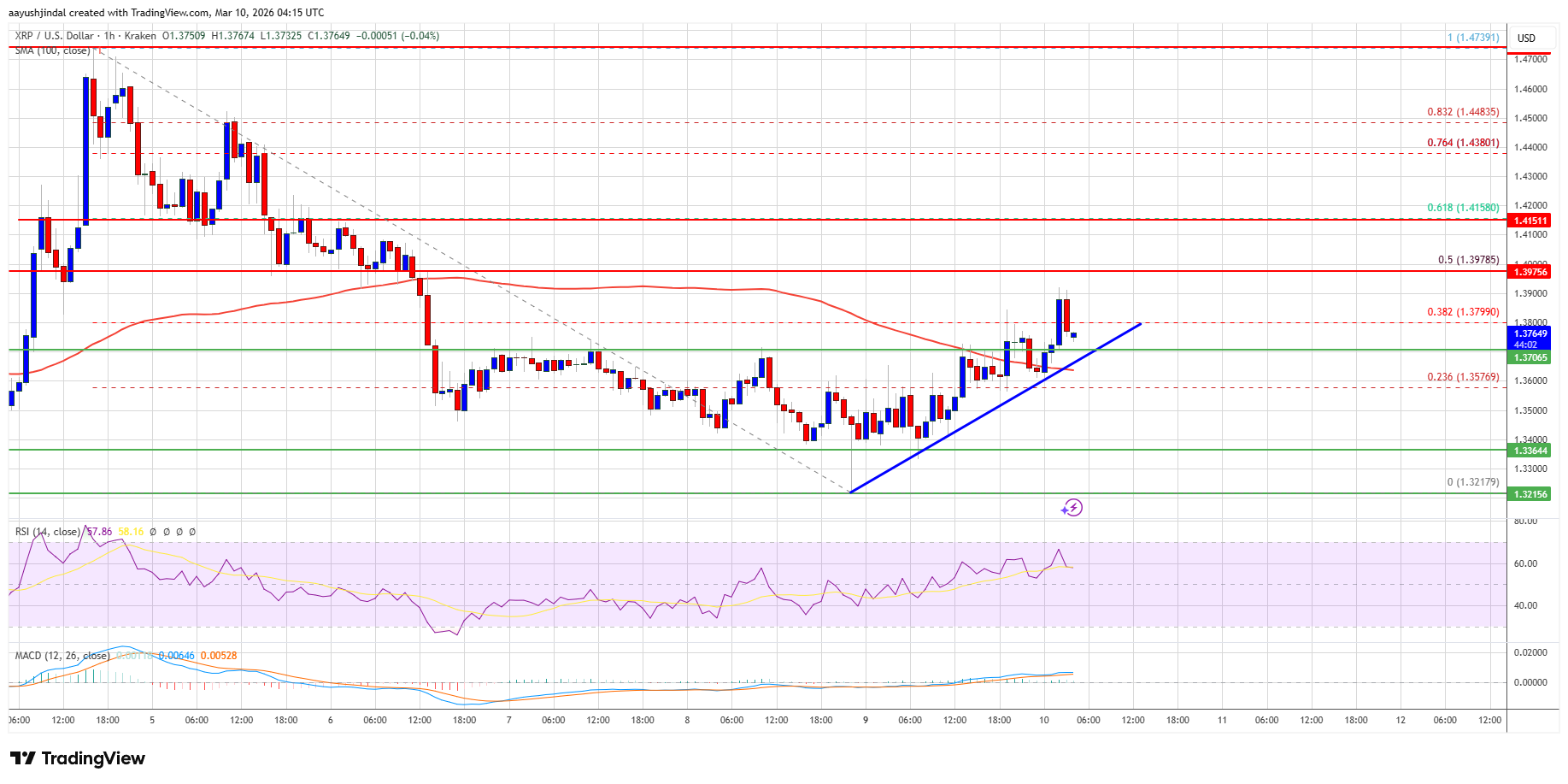Click the purple lightning quick-action icon on the chart
The image size is (1568, 784).
click(x=1075, y=508)
